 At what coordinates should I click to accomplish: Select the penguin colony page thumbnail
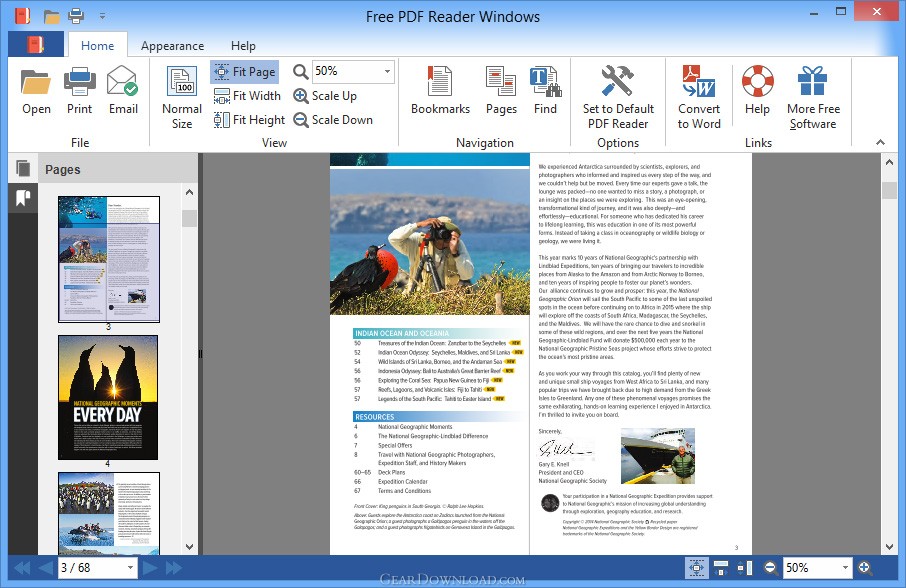click(109, 513)
